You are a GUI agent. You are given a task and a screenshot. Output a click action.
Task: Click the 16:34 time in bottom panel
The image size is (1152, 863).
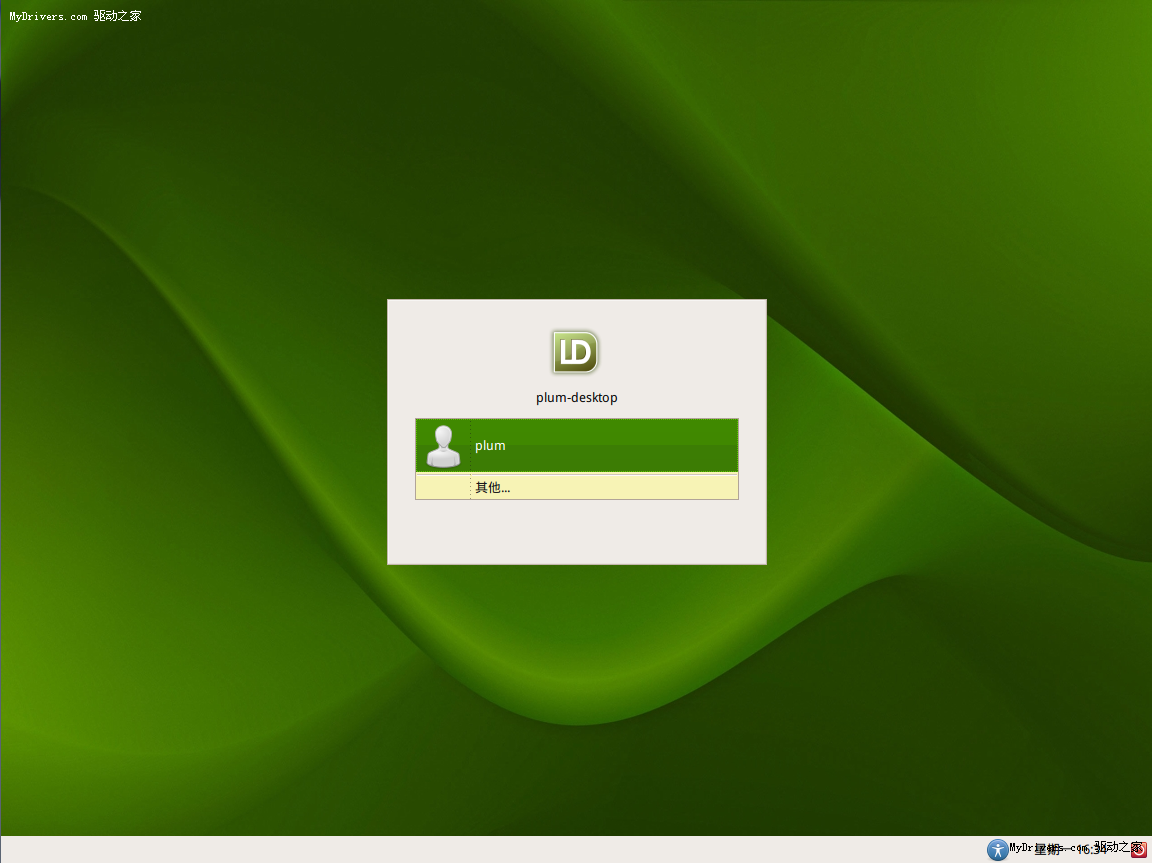tap(1091, 849)
